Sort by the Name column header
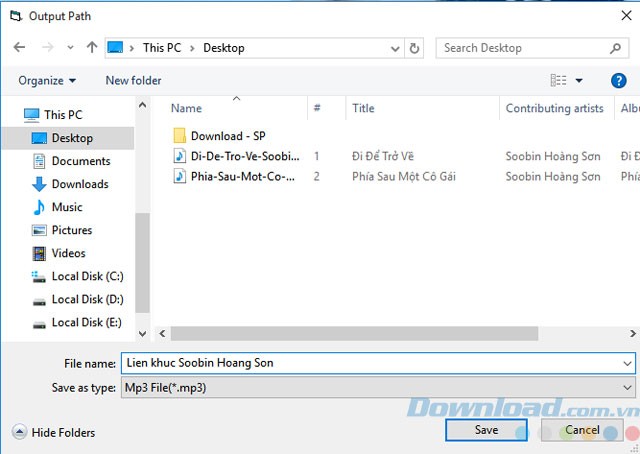 click(x=186, y=108)
